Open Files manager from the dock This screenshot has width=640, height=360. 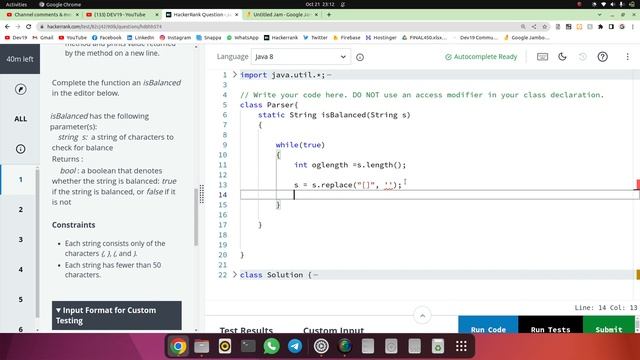coord(201,346)
